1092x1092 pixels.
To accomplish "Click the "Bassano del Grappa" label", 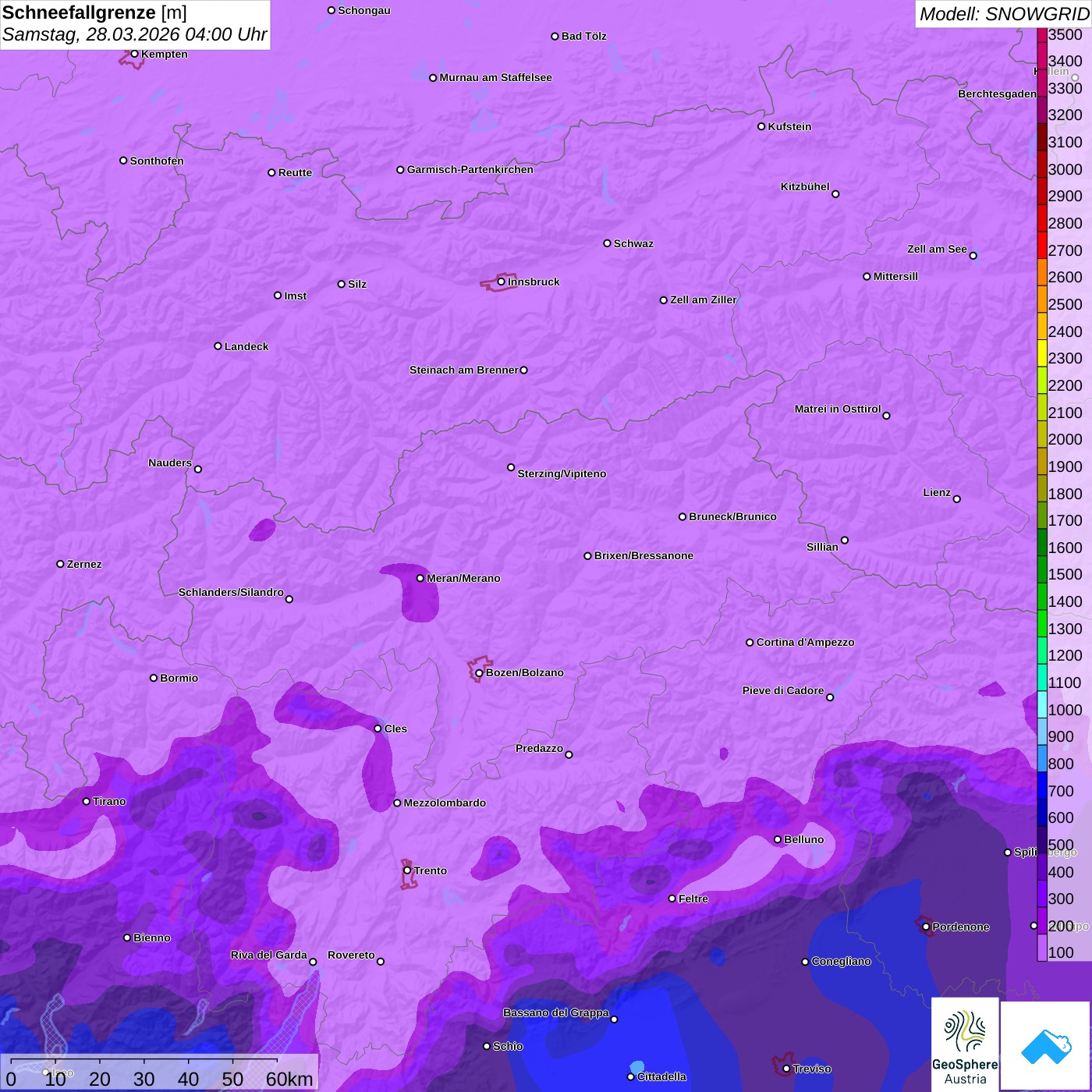I will coord(556,1012).
